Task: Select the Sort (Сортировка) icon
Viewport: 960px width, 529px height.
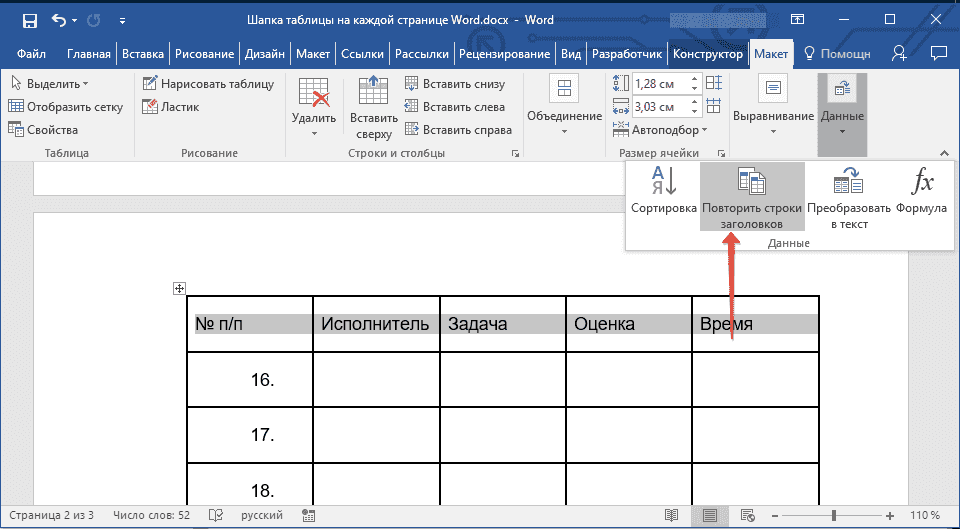Action: [664, 182]
